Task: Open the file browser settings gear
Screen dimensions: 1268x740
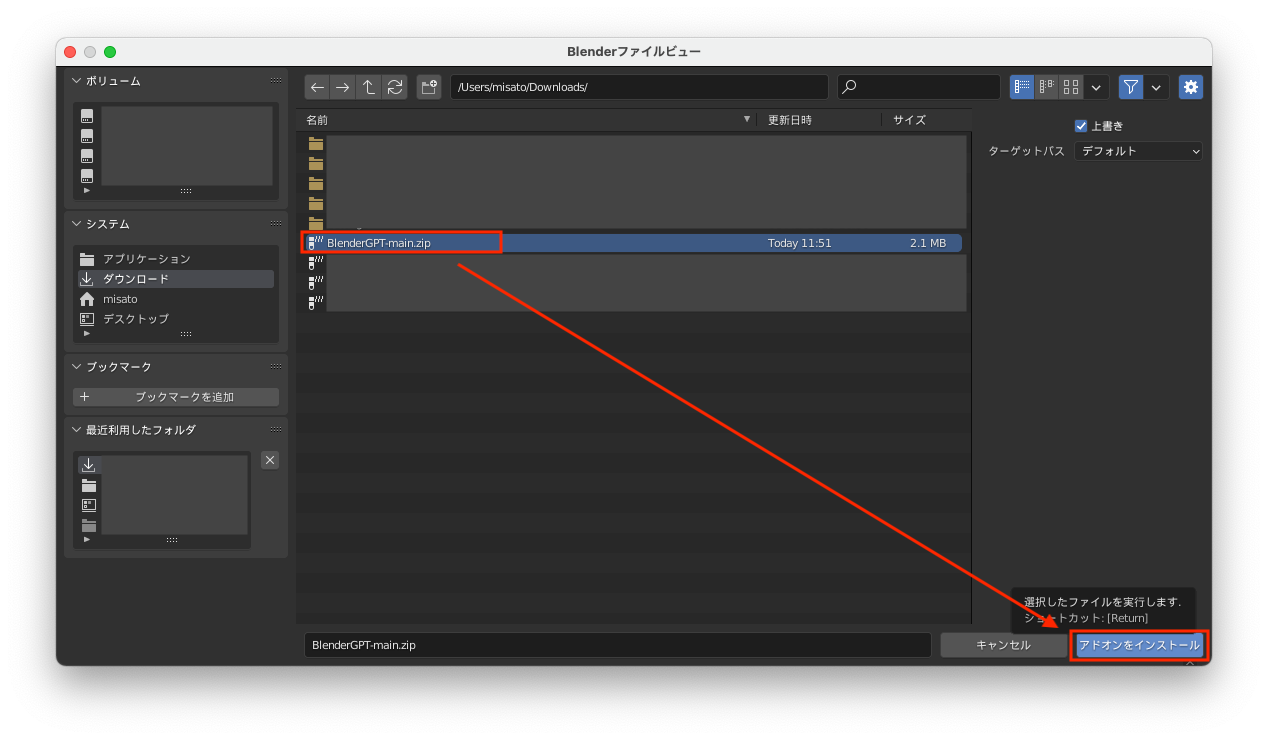Action: pyautogui.click(x=1190, y=86)
